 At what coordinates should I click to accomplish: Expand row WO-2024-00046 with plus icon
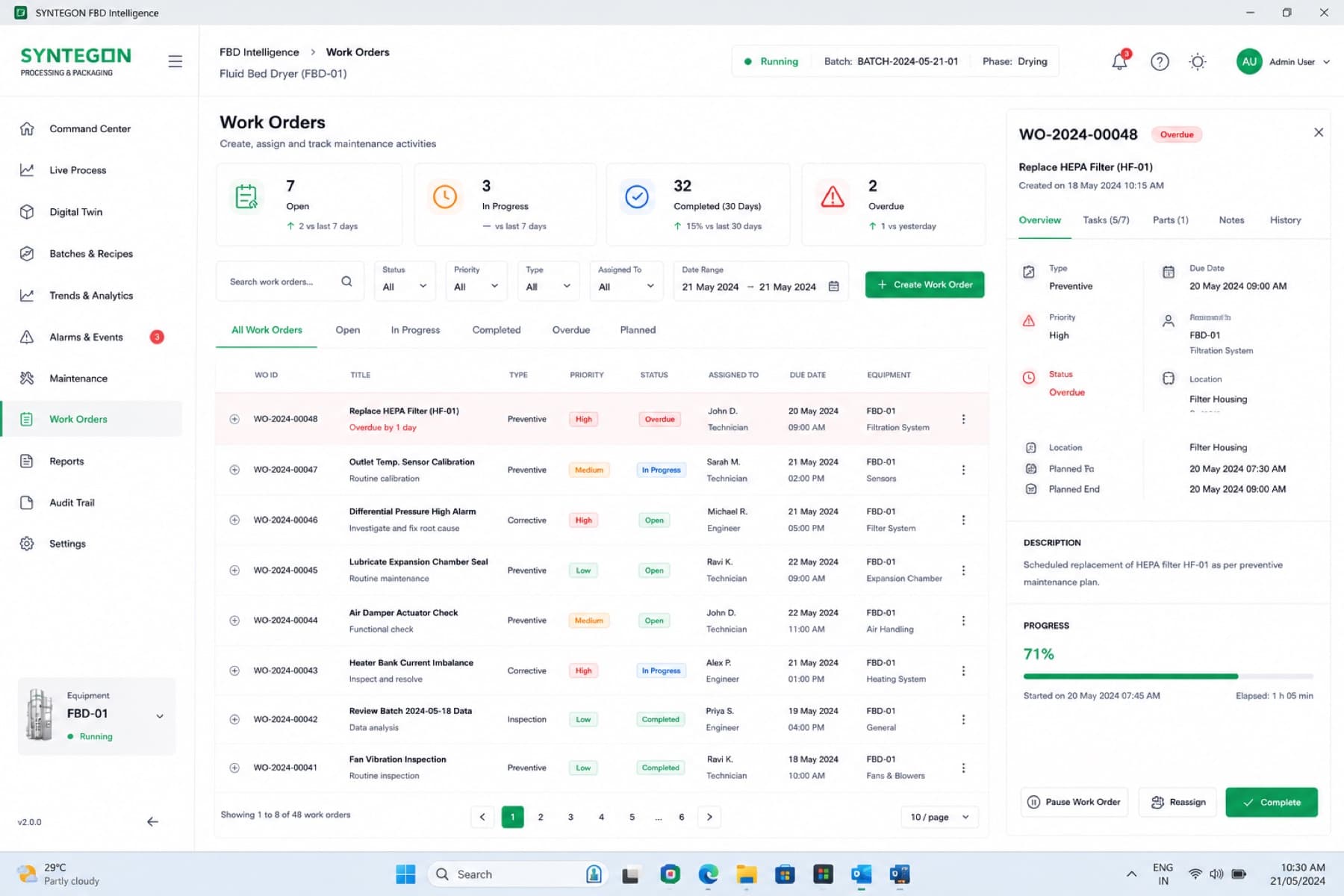[x=234, y=520]
